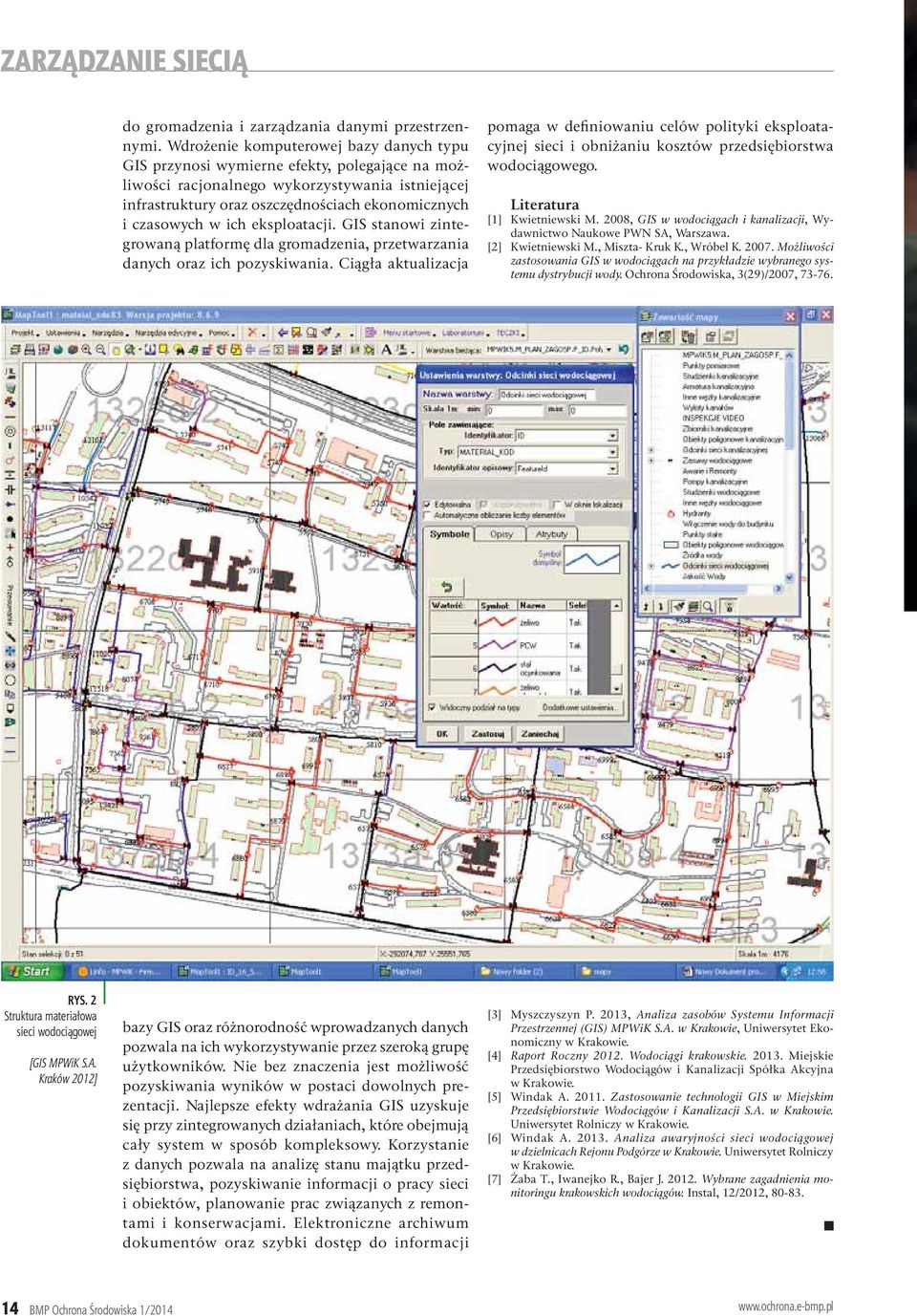917x1316 pixels.
Task: Click the Skala min input field
Action: coord(517,410)
